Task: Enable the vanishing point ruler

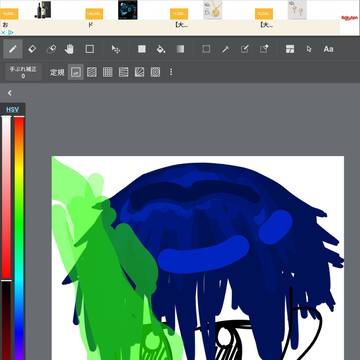Action: [x=124, y=72]
